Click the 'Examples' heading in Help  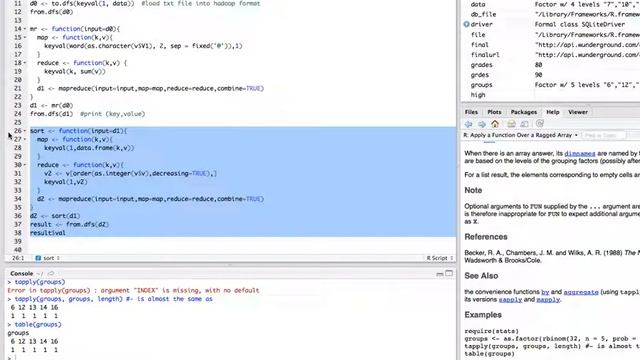point(483,315)
